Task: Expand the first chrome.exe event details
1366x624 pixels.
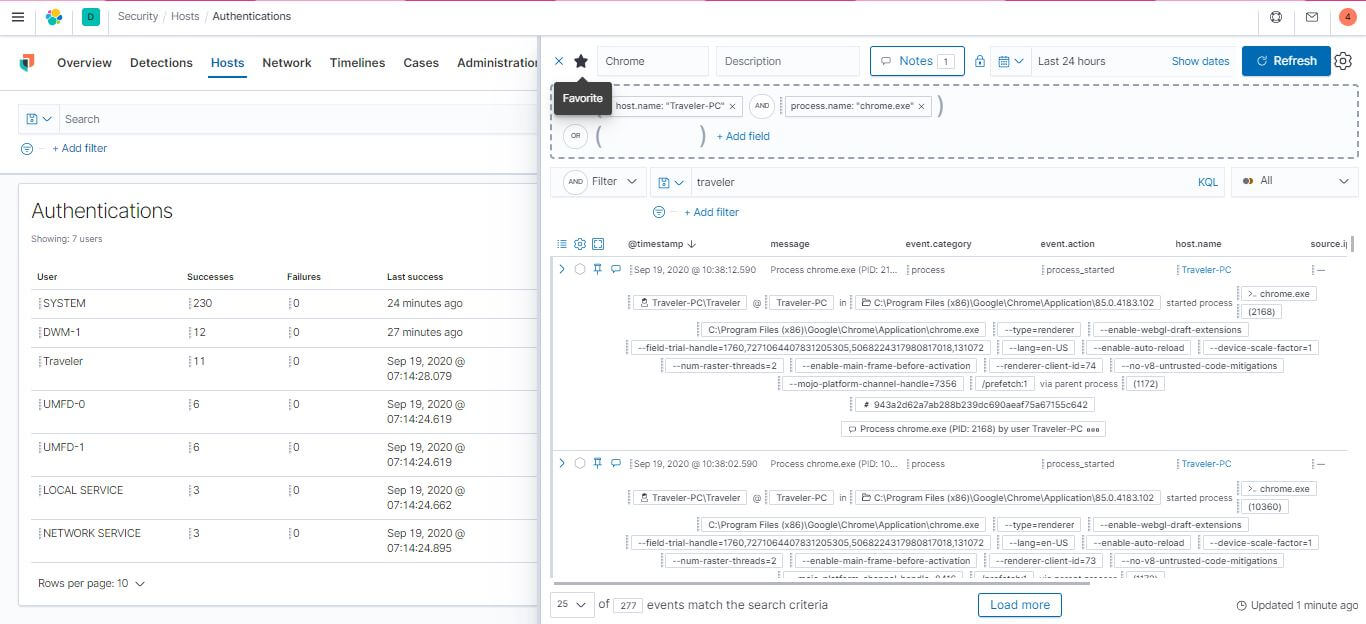Action: tap(561, 269)
